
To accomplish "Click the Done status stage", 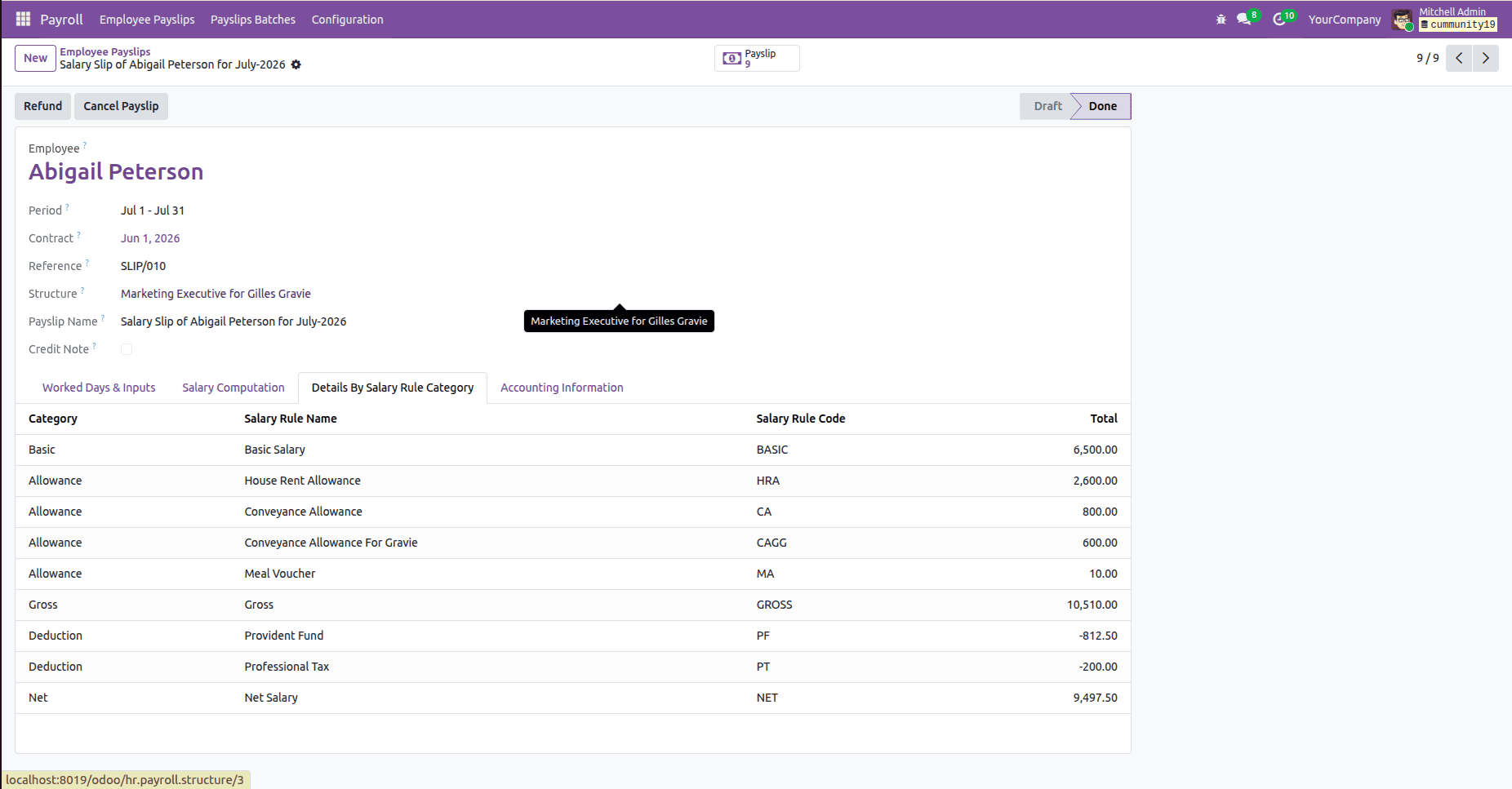I will tap(1102, 106).
